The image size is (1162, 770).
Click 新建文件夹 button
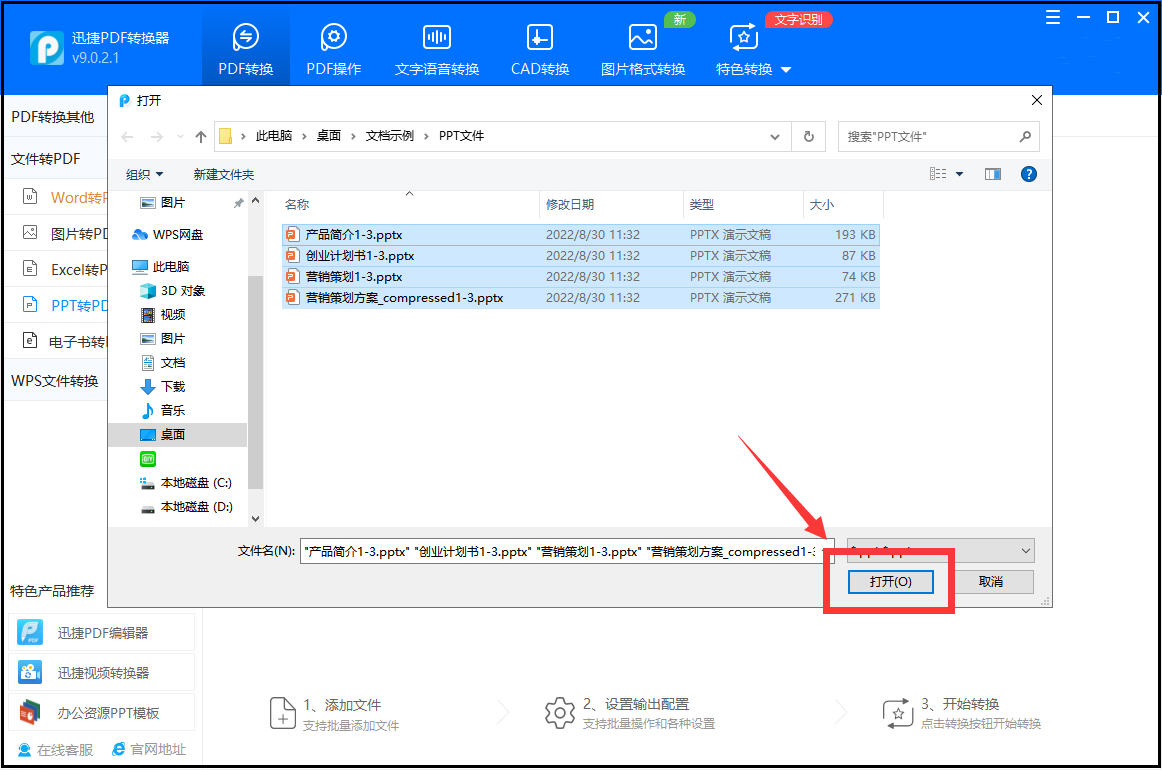(x=223, y=174)
